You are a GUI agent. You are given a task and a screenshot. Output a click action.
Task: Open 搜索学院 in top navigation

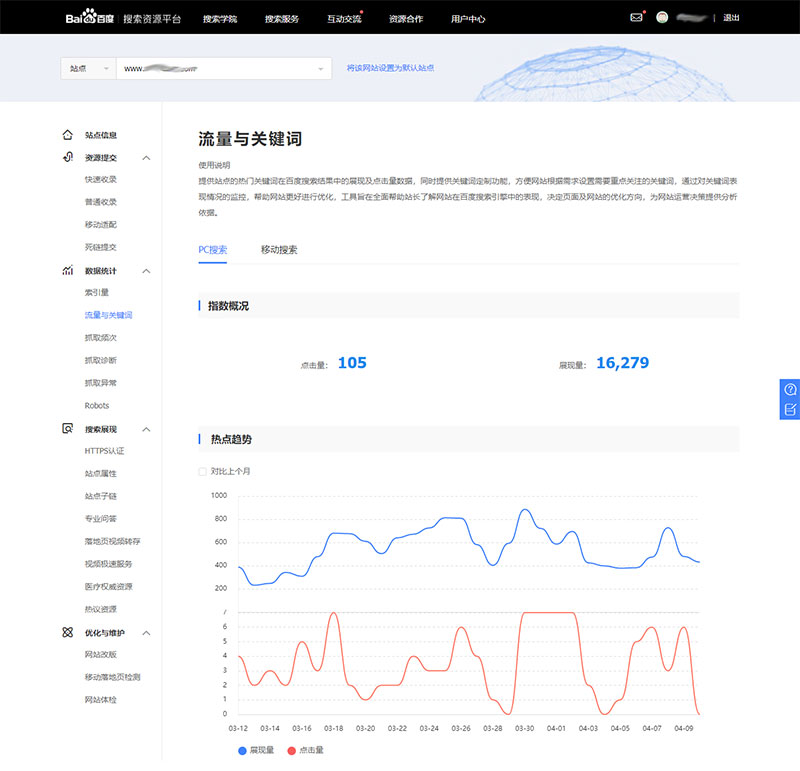(x=219, y=18)
